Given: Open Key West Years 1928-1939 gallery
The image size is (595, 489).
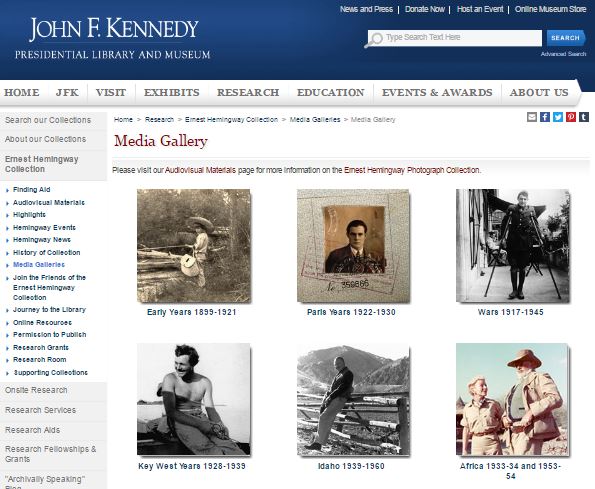Looking at the screenshot, I should [x=194, y=399].
